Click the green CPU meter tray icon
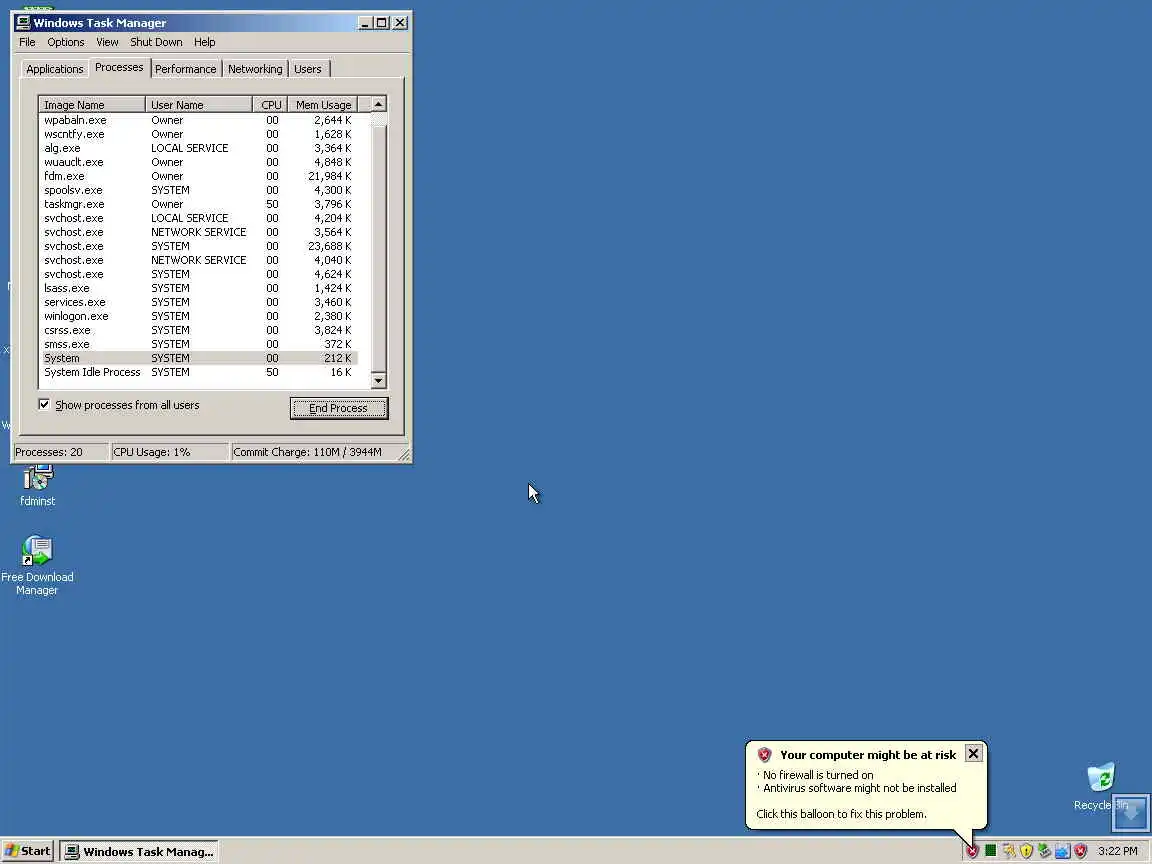 (x=990, y=851)
